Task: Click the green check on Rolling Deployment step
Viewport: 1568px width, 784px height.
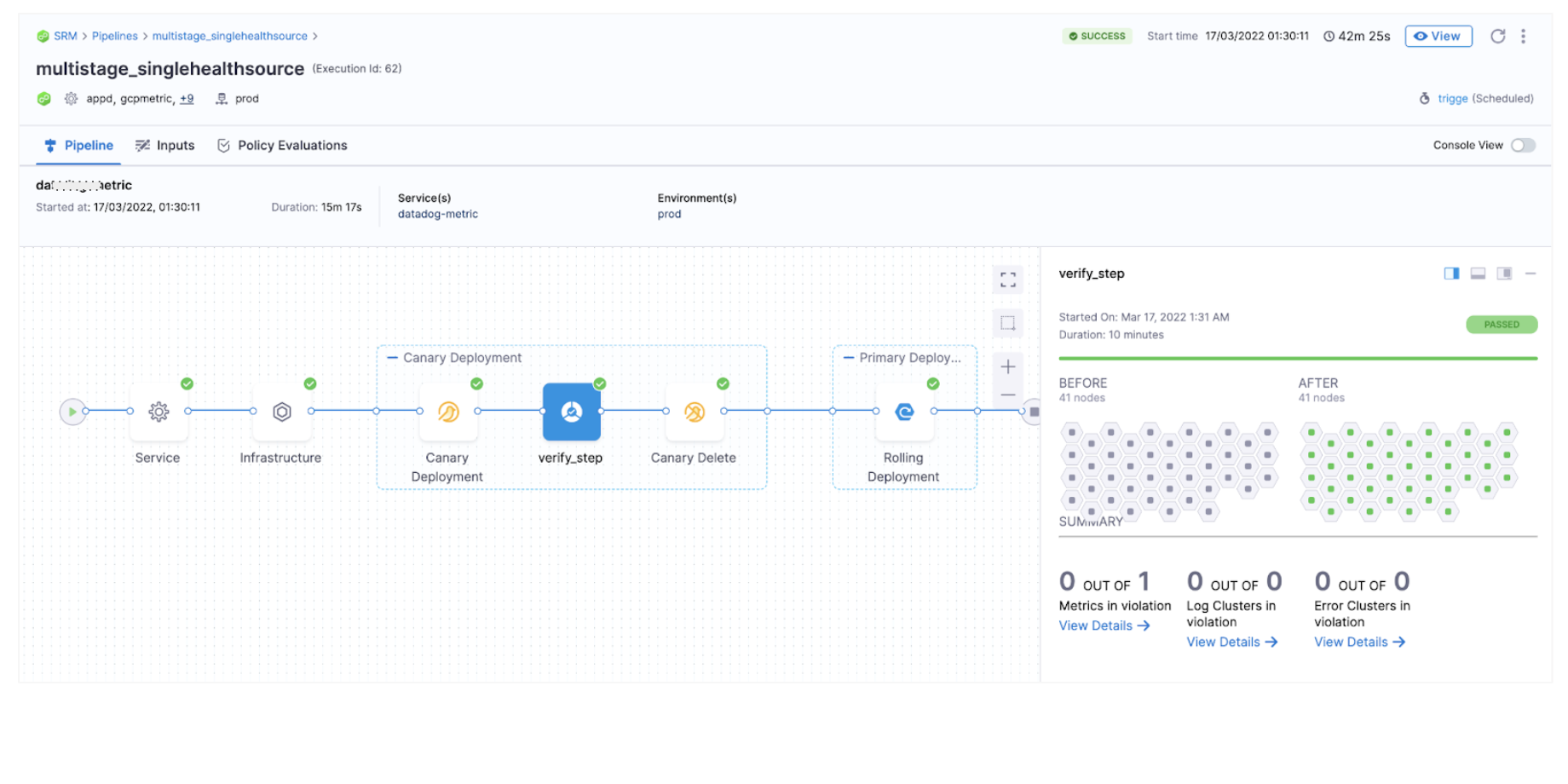Action: (933, 383)
